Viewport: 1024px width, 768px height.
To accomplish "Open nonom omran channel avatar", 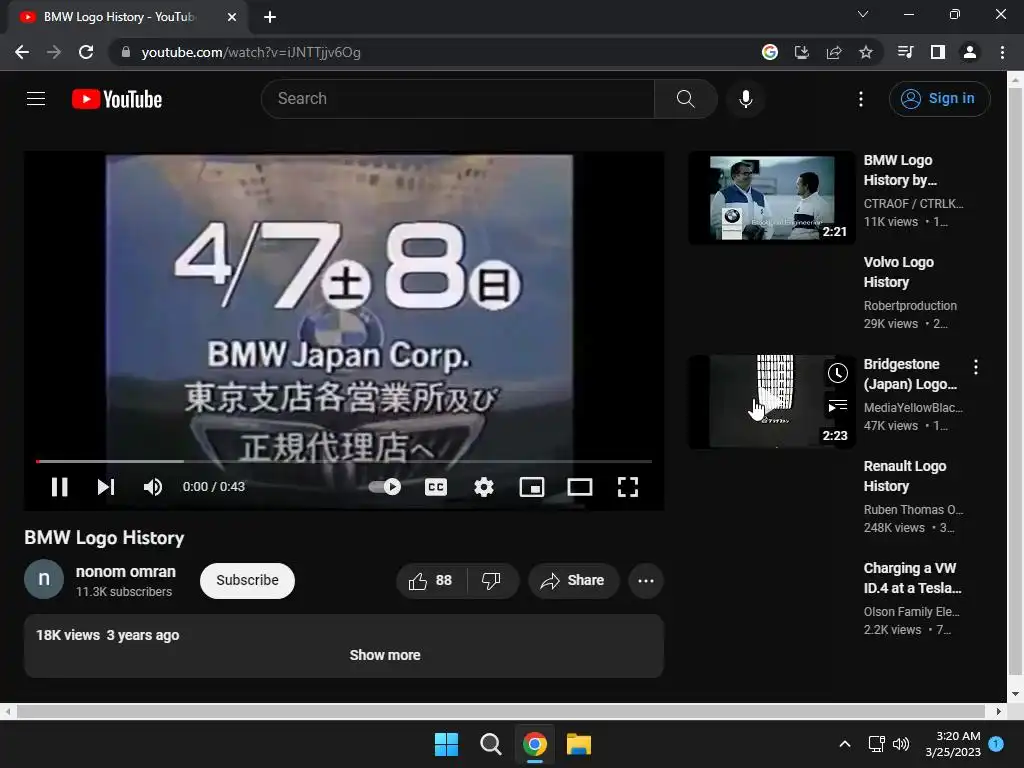I will (44, 579).
